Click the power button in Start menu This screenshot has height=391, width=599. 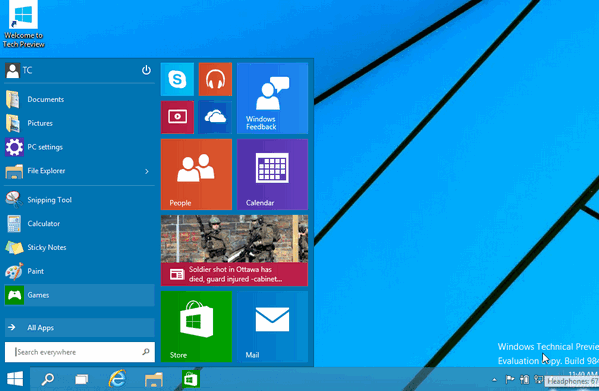[x=146, y=70]
